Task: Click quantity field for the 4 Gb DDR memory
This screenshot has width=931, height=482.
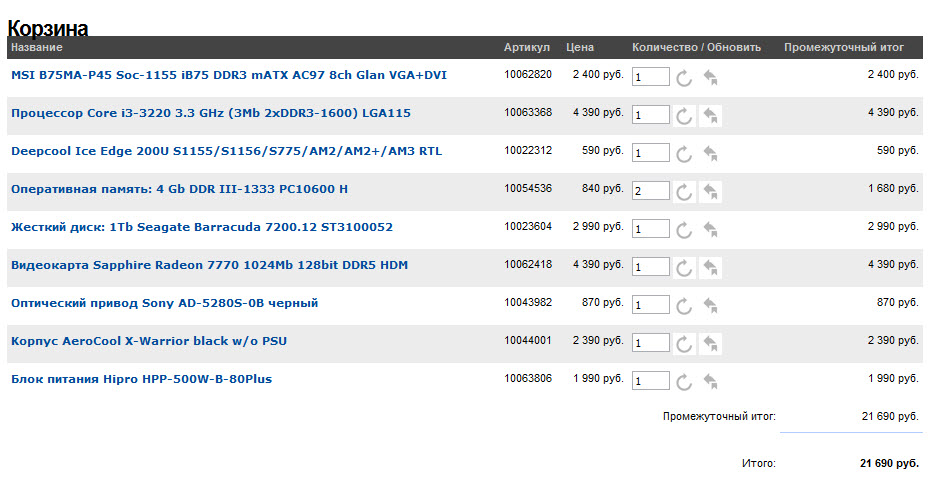Action: coord(650,191)
